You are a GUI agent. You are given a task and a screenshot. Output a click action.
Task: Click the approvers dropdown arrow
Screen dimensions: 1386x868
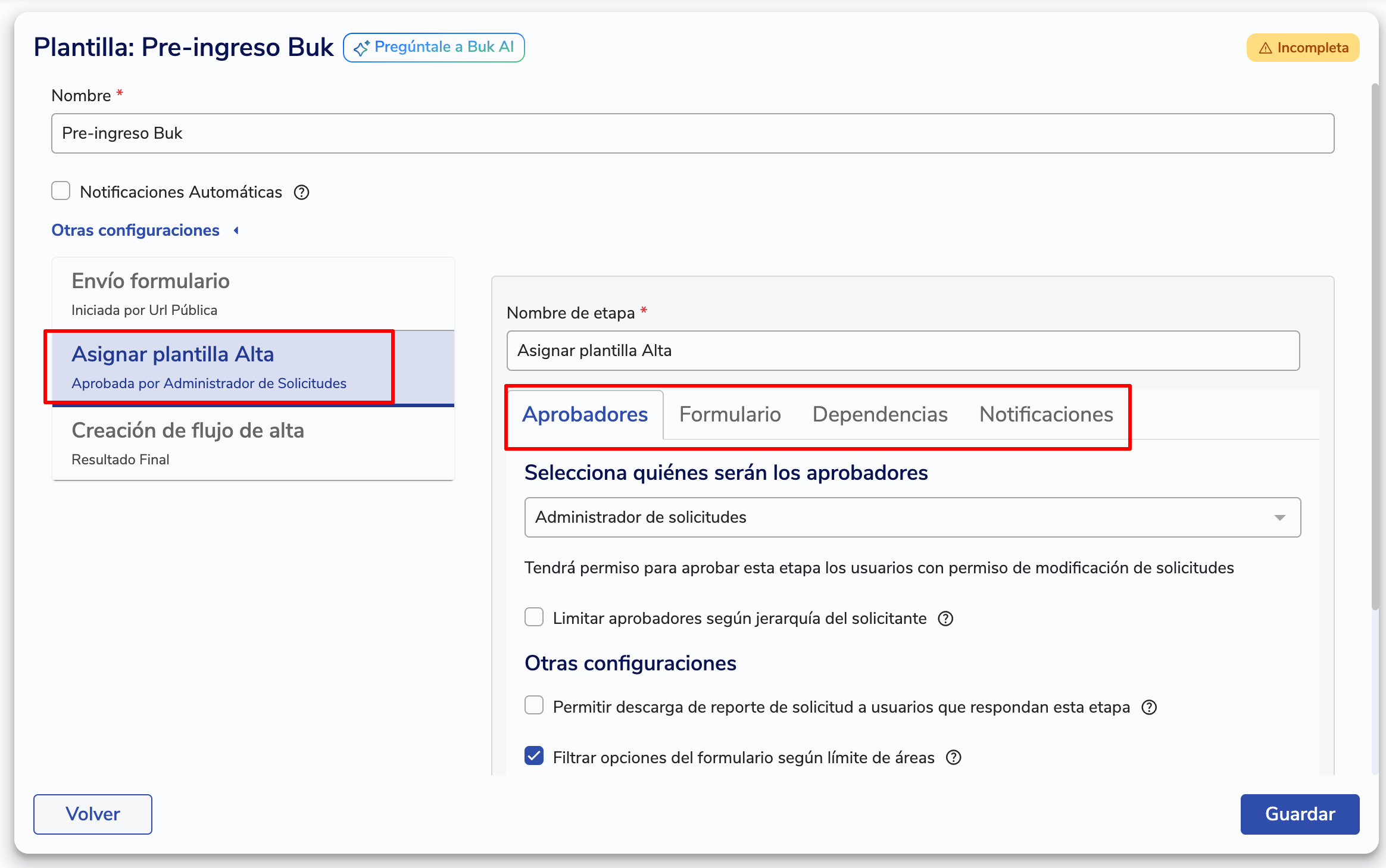(x=1279, y=517)
